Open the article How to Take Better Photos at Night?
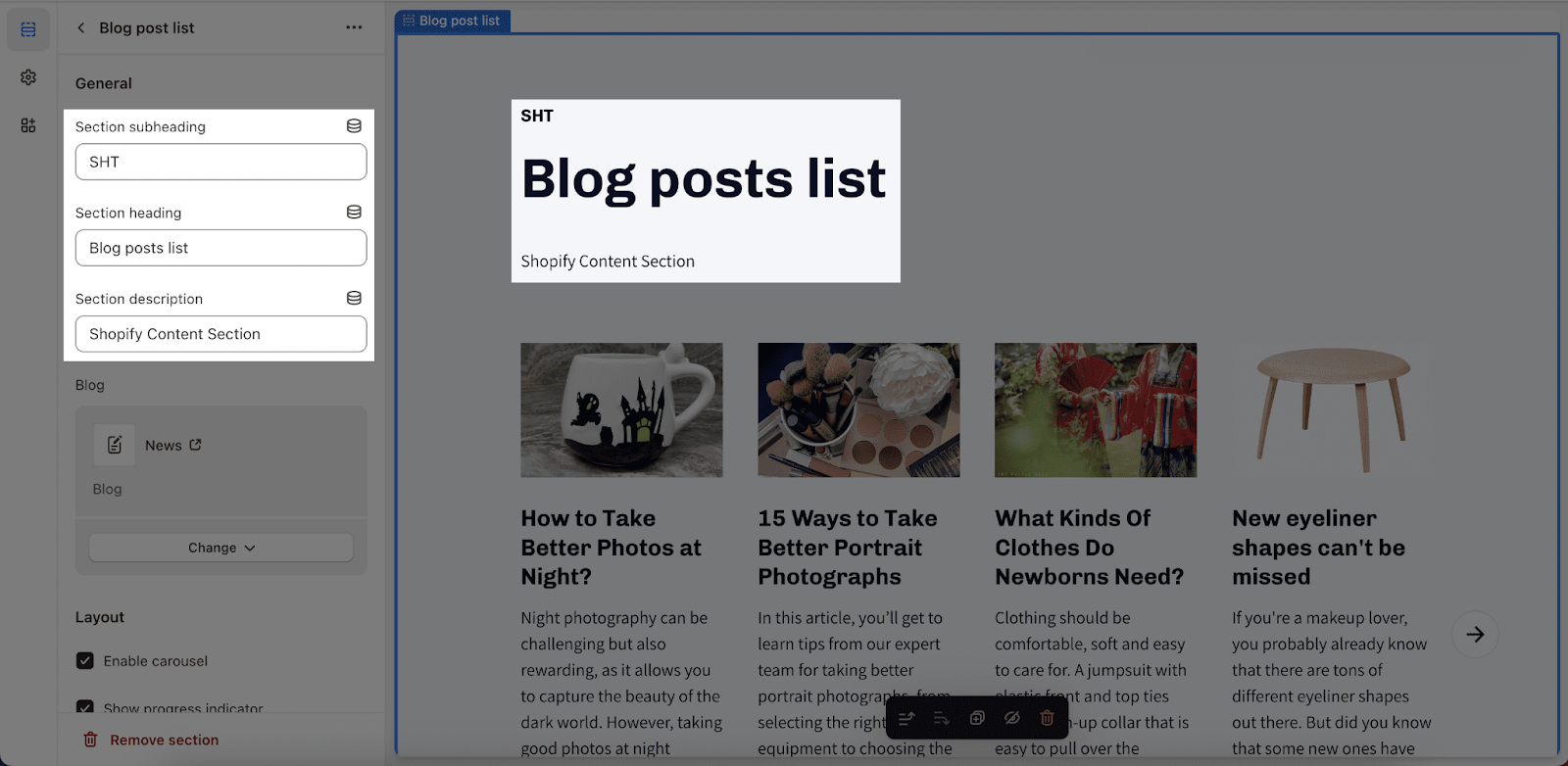1568x766 pixels. click(611, 548)
